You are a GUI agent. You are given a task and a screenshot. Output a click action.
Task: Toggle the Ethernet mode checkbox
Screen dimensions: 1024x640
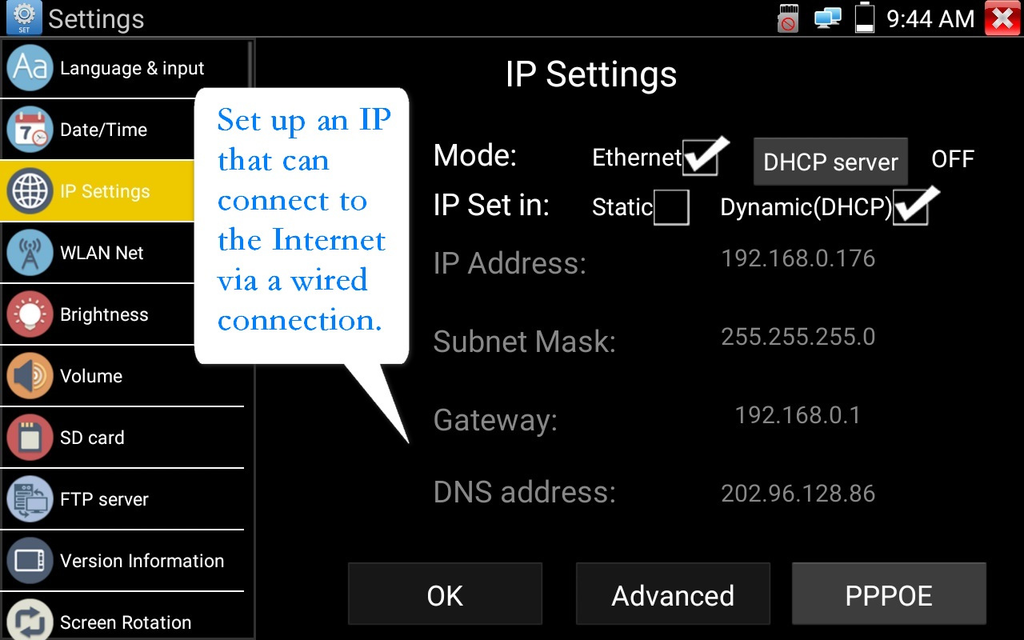[701, 158]
